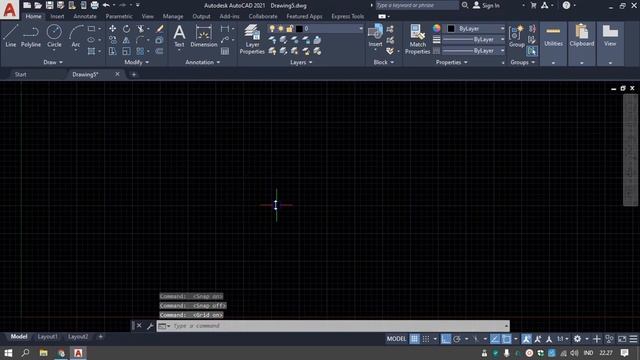
Task: Click the Scale tool icon
Action: click(x=127, y=51)
